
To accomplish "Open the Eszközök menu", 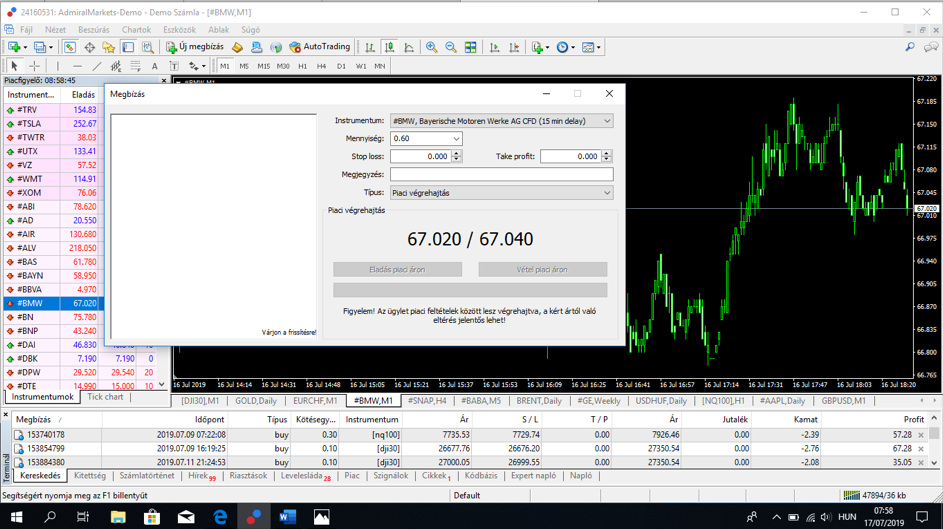I will pyautogui.click(x=179, y=29).
